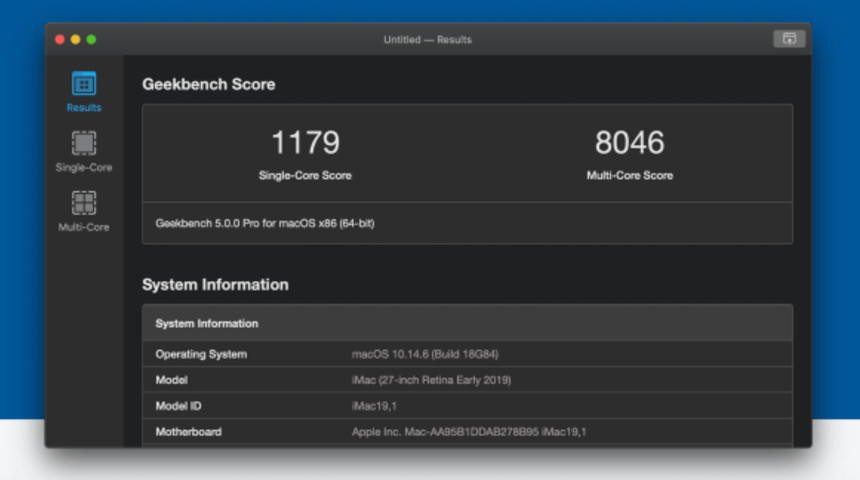The image size is (860, 480).
Task: Click the upload results button in title bar
Action: click(x=789, y=39)
